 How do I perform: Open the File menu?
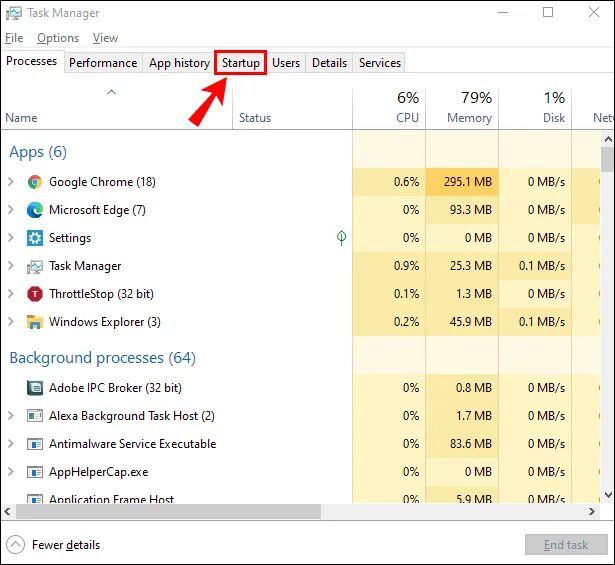click(x=14, y=38)
